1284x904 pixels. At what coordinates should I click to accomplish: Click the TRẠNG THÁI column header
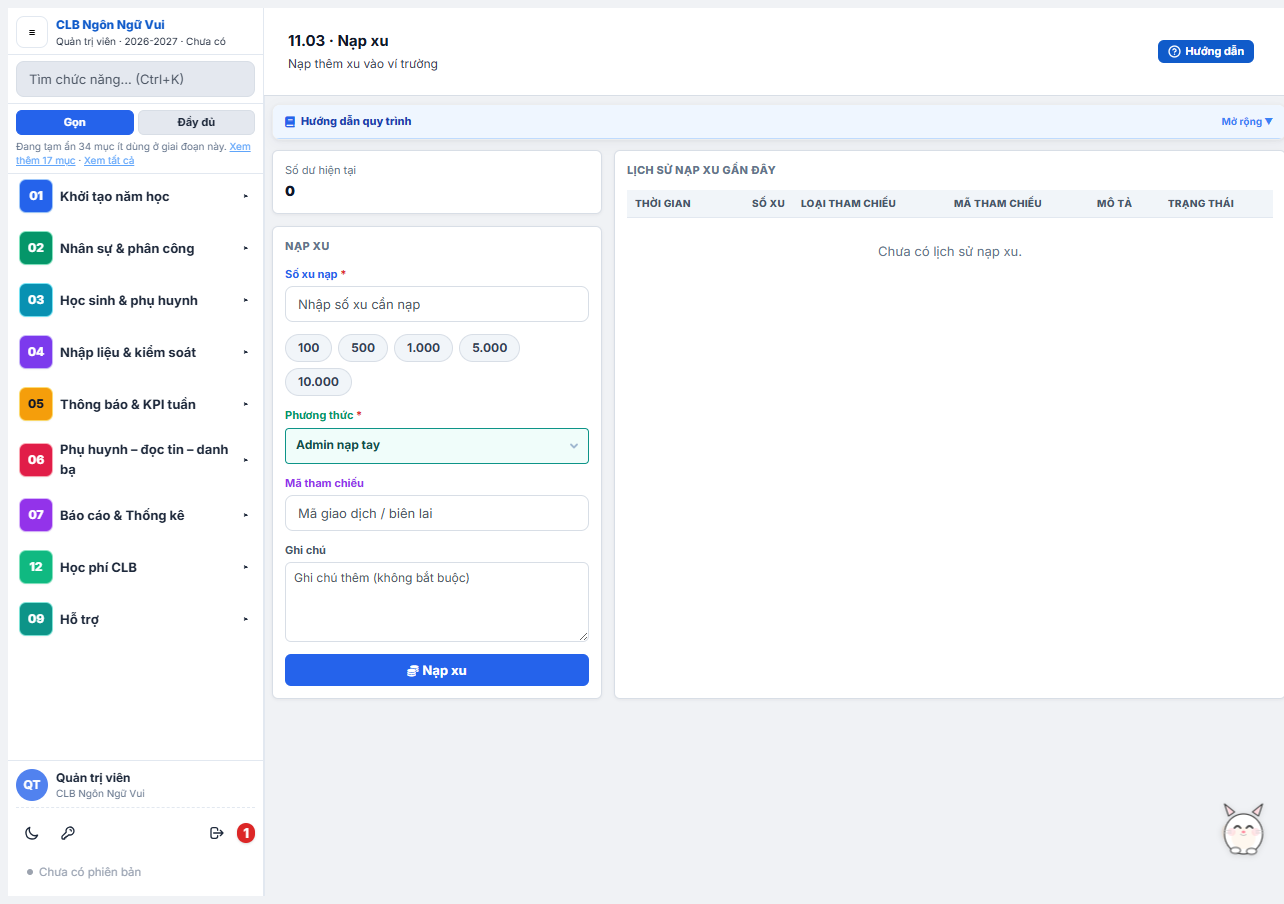[x=1201, y=203]
